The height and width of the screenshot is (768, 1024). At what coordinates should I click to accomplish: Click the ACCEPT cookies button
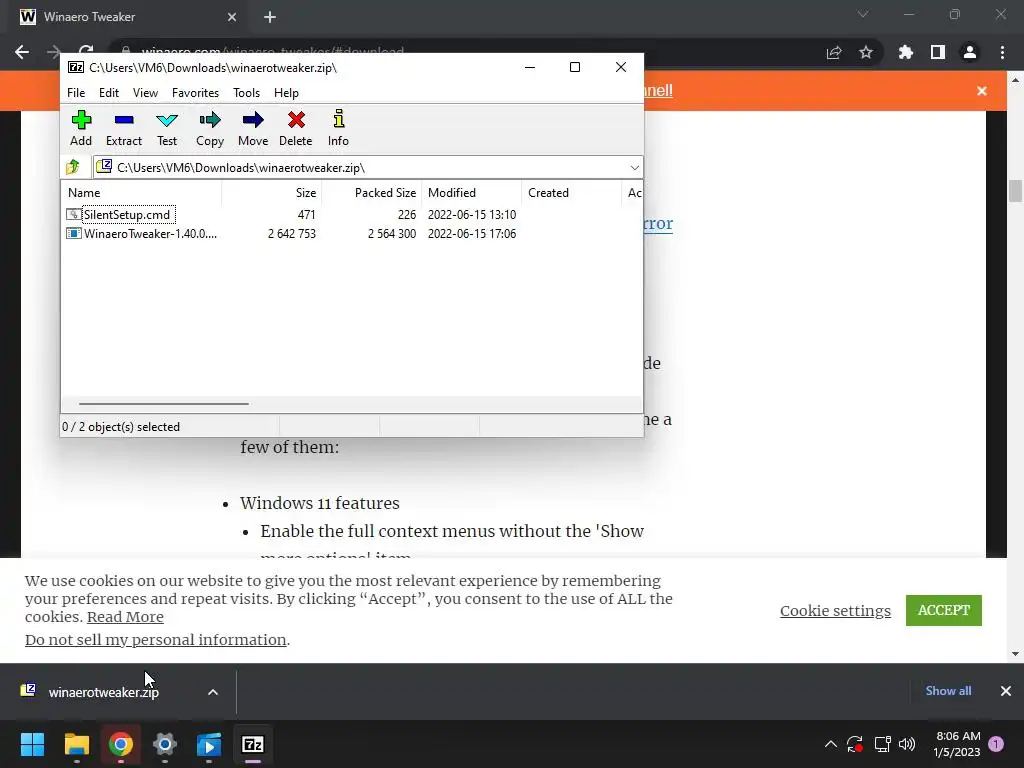pos(944,610)
